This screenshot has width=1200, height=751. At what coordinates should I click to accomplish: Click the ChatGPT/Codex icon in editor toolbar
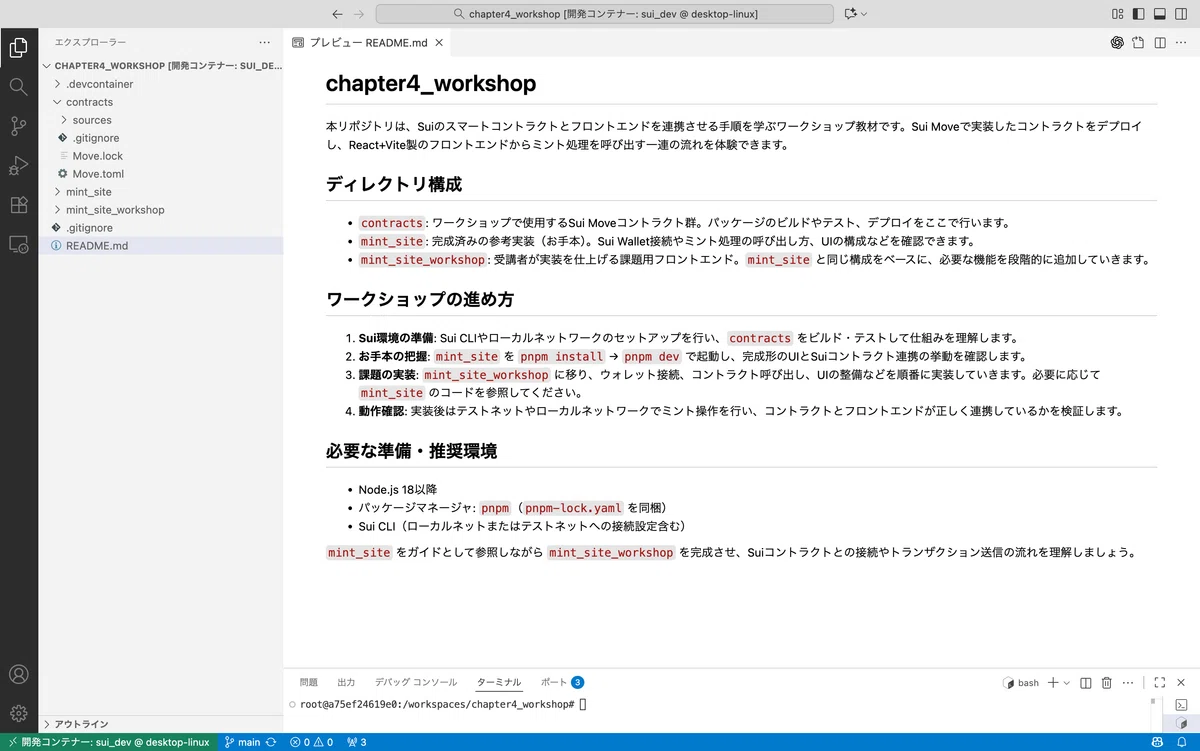(1117, 43)
